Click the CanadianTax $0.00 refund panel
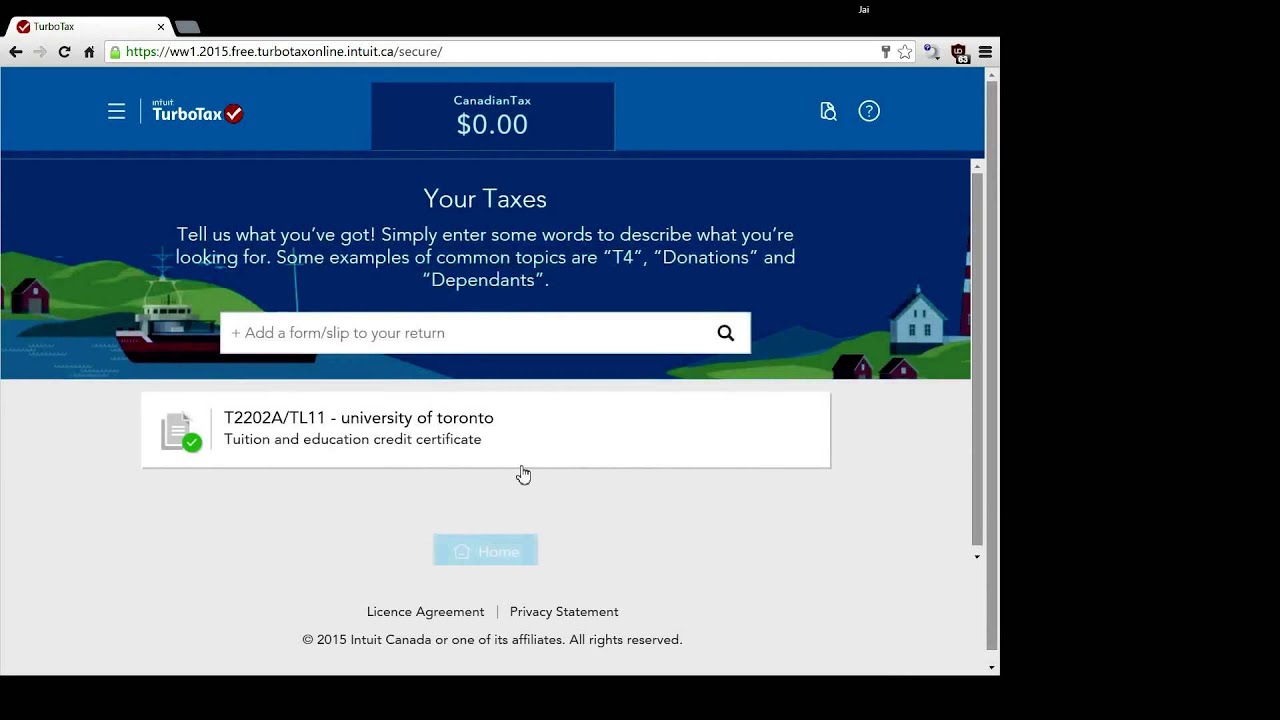This screenshot has width=1280, height=720. tap(492, 116)
